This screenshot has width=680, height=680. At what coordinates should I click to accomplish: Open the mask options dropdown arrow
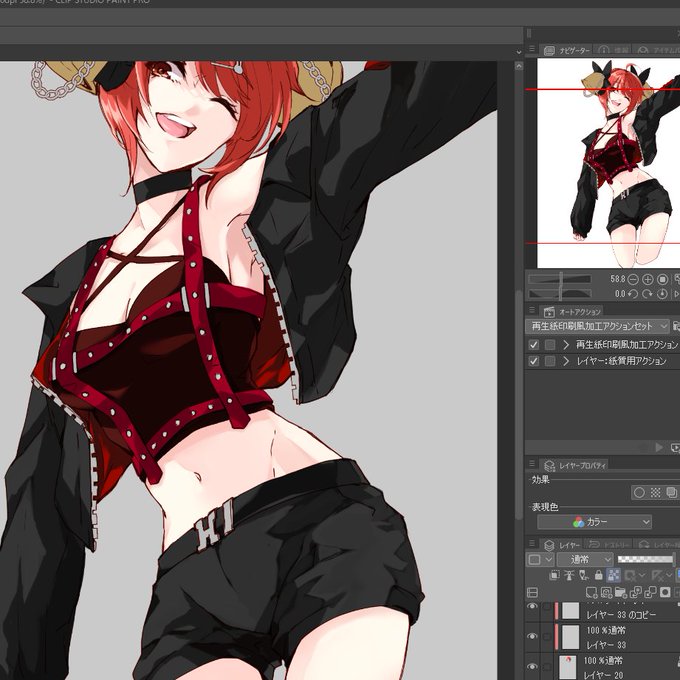coord(642,576)
